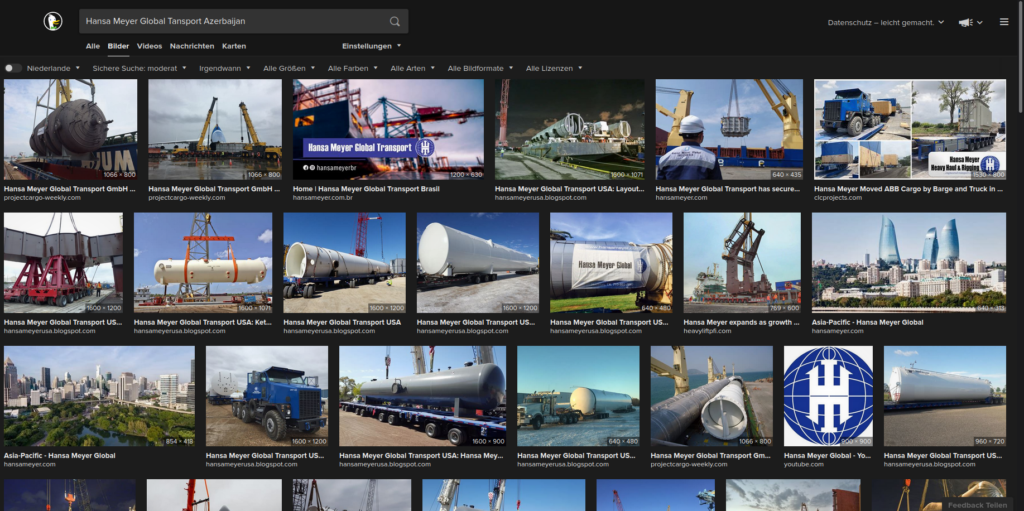Open Hansa Meyer expands as growth link

click(x=741, y=322)
